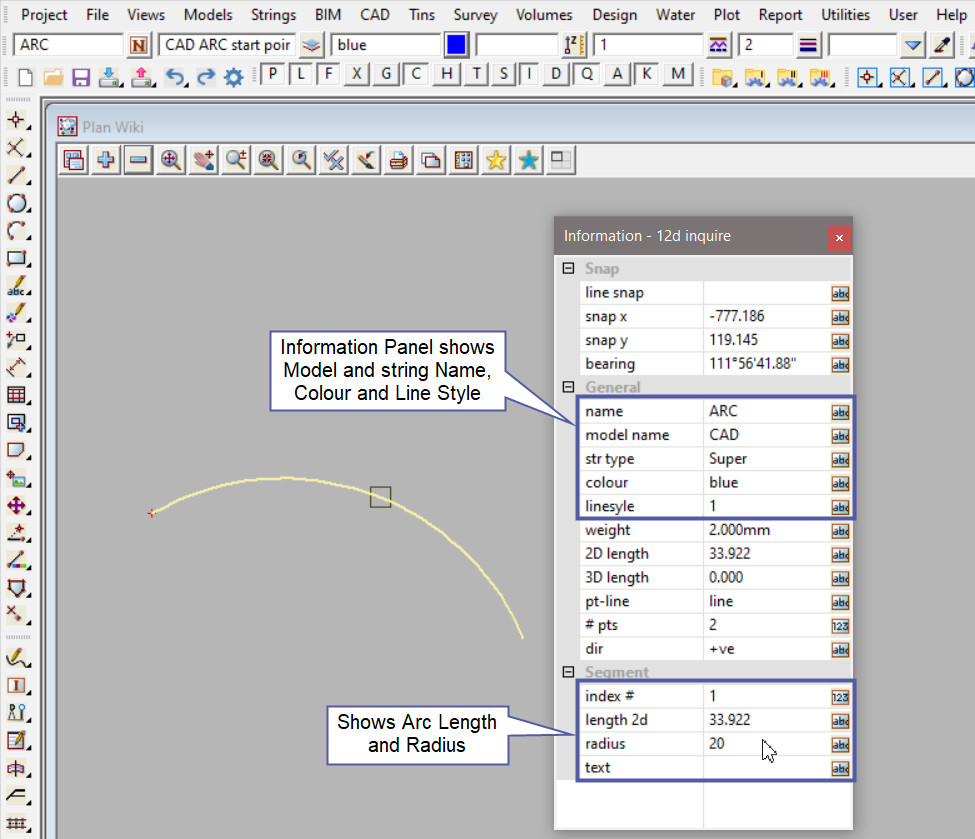Click the CAD text 'abc' tool
Image resolution: width=975 pixels, height=839 pixels.
tap(16, 287)
